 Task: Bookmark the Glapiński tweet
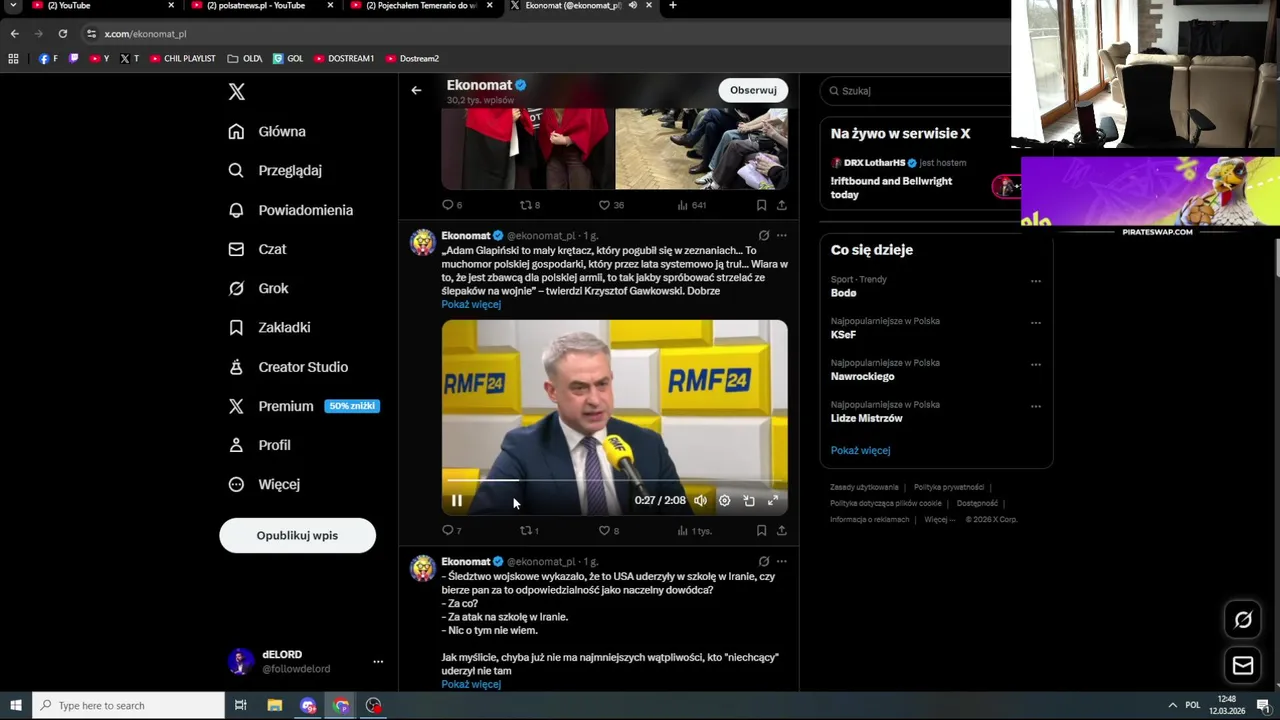tap(761, 531)
